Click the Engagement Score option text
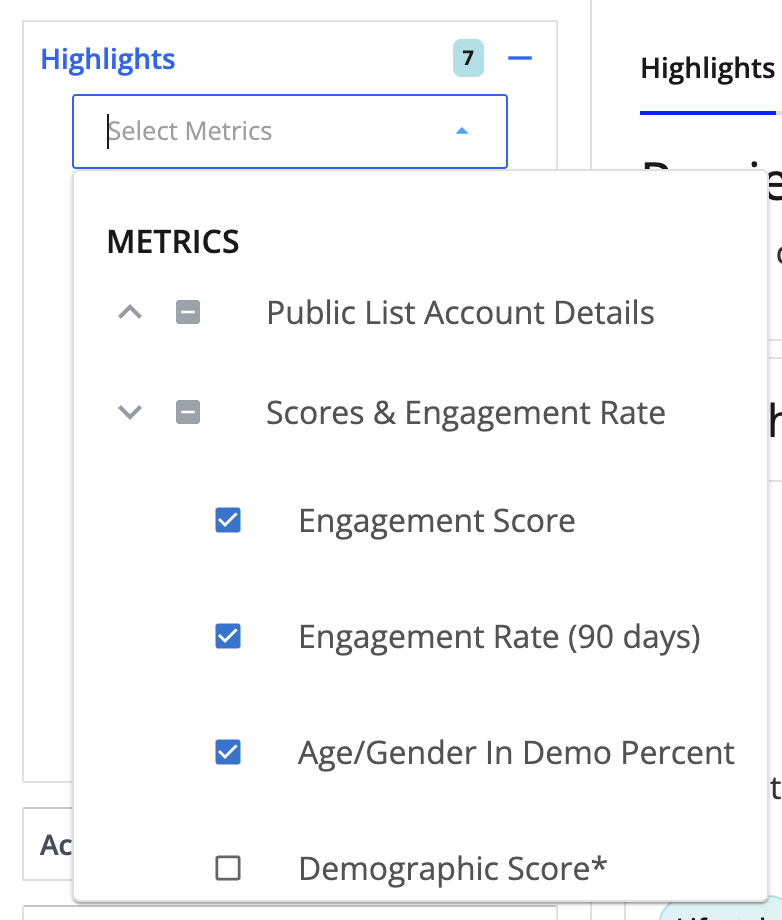The image size is (782, 920). 437,521
